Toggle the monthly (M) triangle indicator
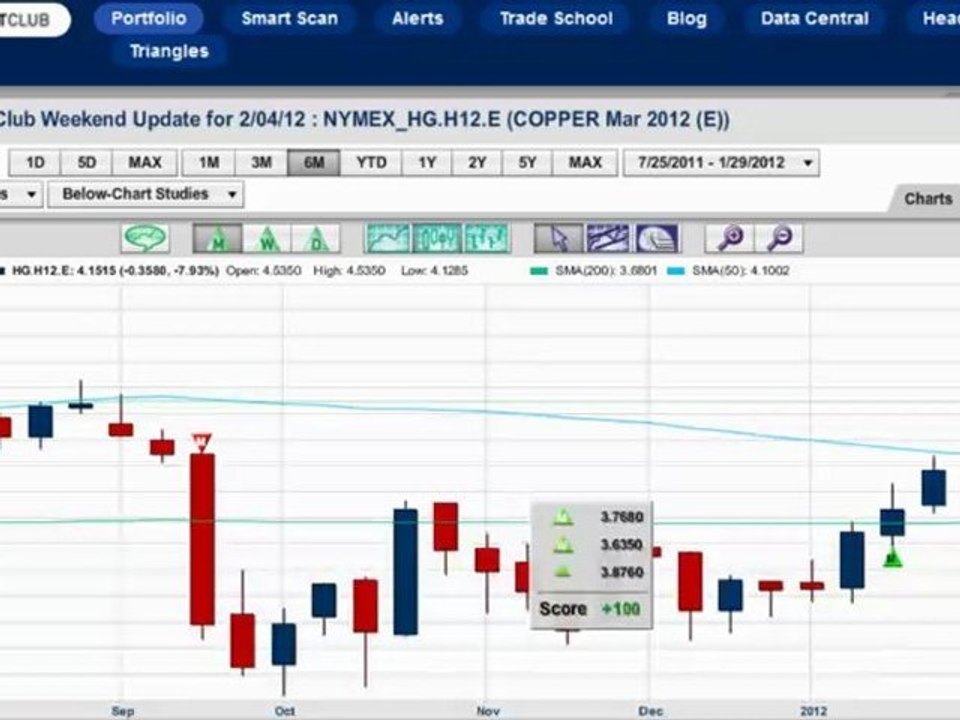The height and width of the screenshot is (720, 960). tap(217, 239)
